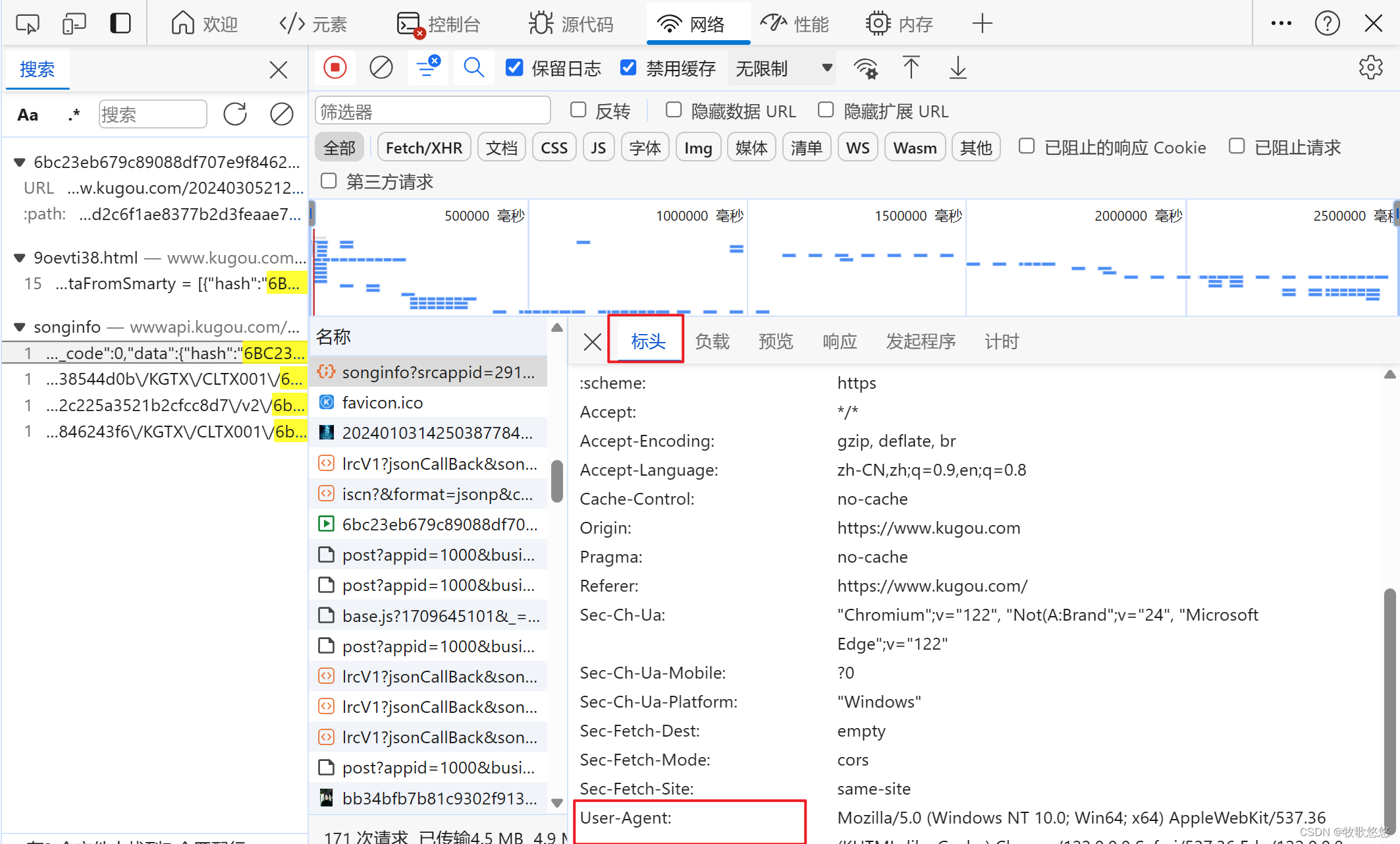This screenshot has height=844, width=1400.
Task: Select the 标头 headers tab
Action: 648,341
